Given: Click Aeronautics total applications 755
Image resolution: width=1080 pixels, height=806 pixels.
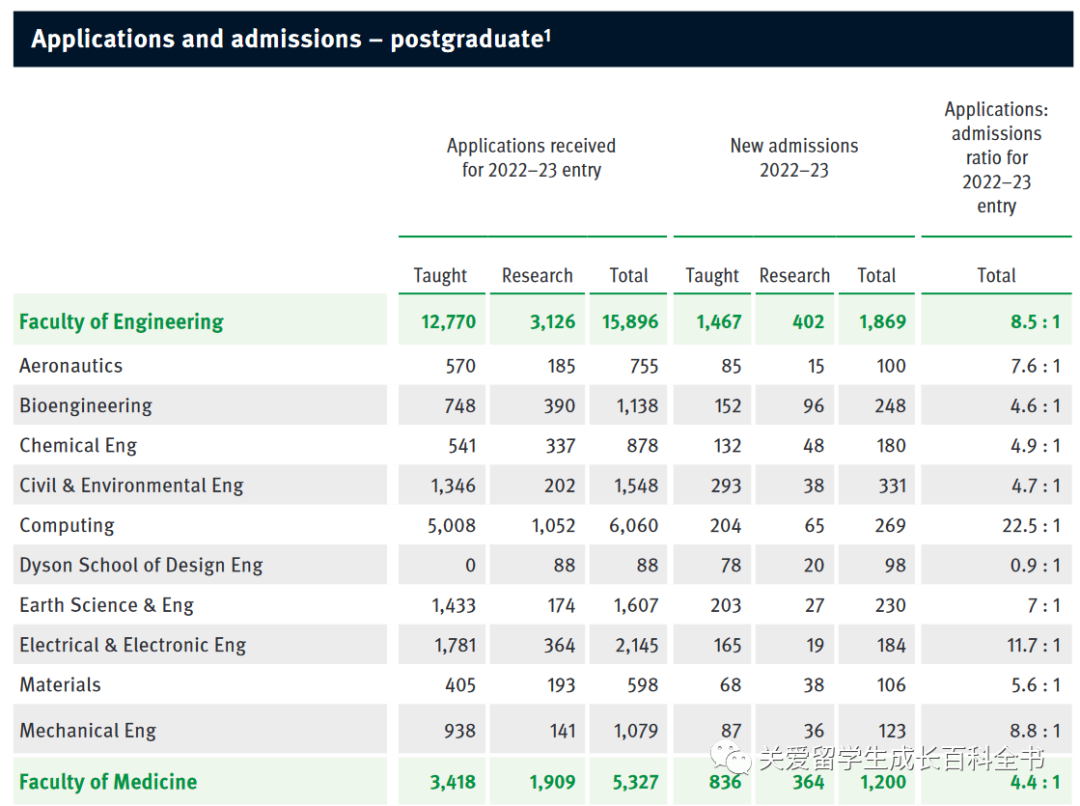Looking at the screenshot, I should click(x=644, y=366).
